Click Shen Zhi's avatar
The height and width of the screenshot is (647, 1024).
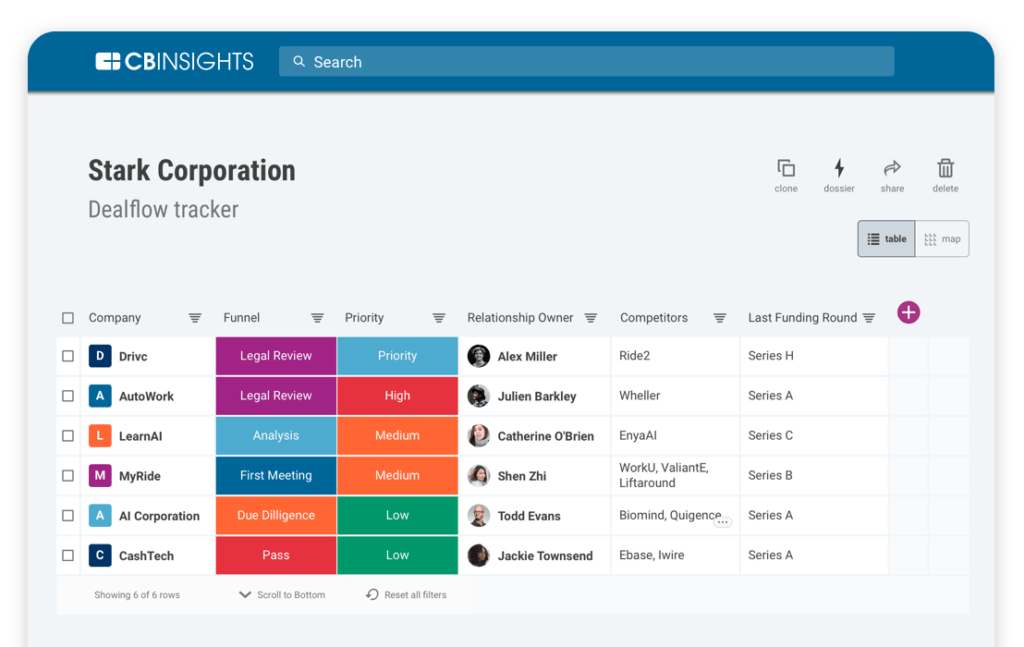tap(479, 475)
